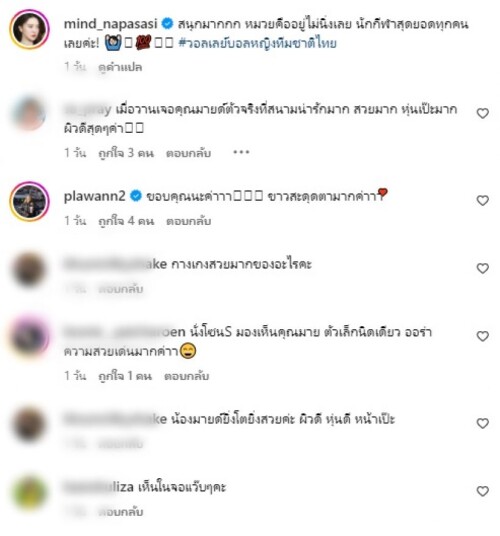
Task: Click ดูคำแปล to see the translation
Action: click(x=120, y=67)
